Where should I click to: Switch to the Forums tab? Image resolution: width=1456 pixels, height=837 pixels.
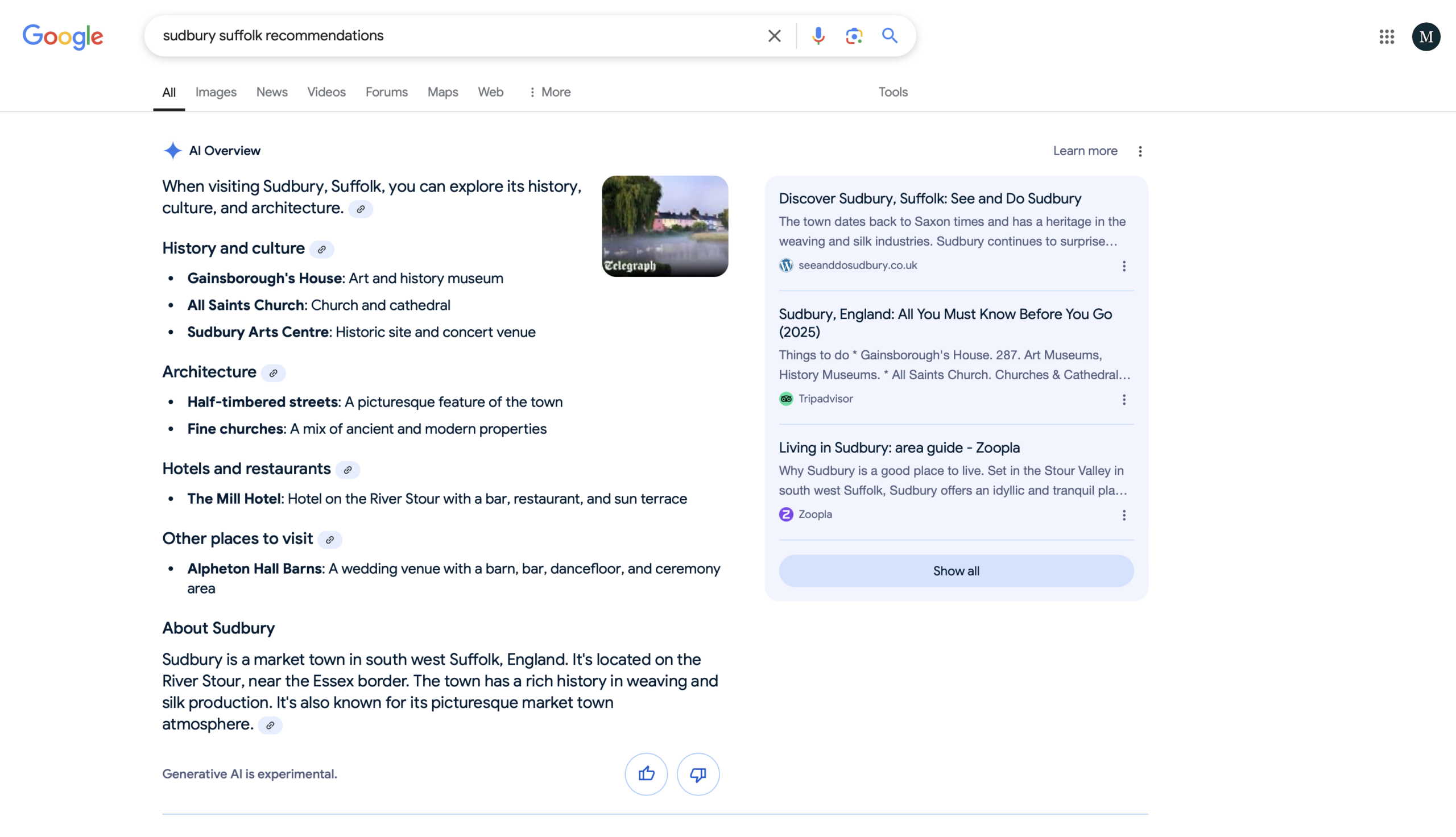pyautogui.click(x=386, y=92)
